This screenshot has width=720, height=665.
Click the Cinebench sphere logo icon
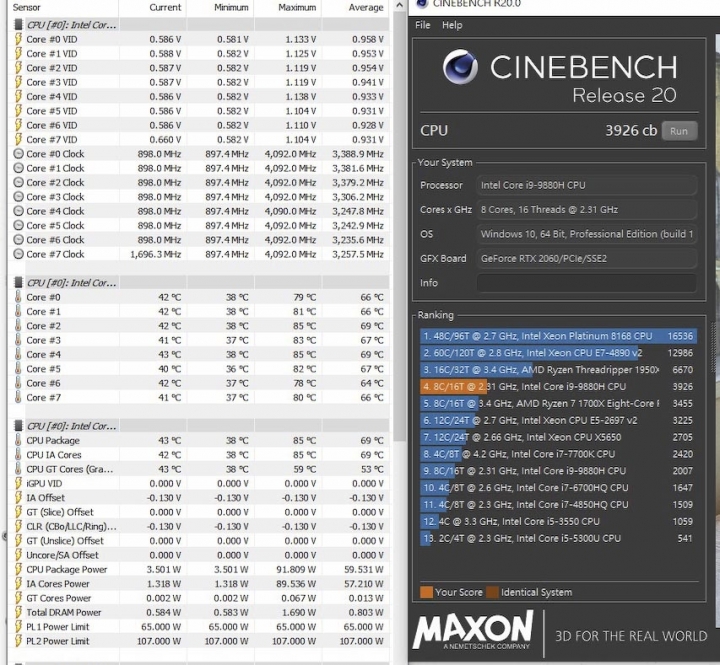coord(460,67)
